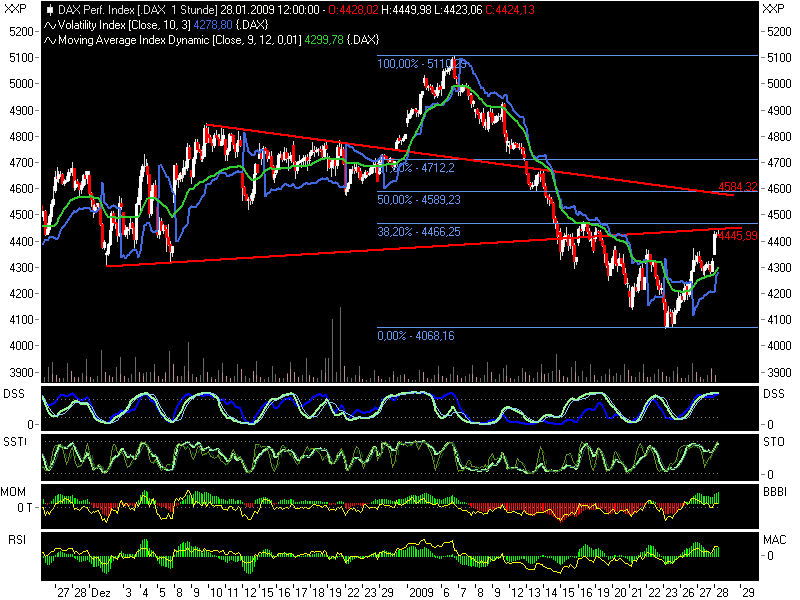Image resolution: width=800 pixels, height=600 pixels.
Task: Click 4100 on the right price axis
Action: (x=780, y=320)
